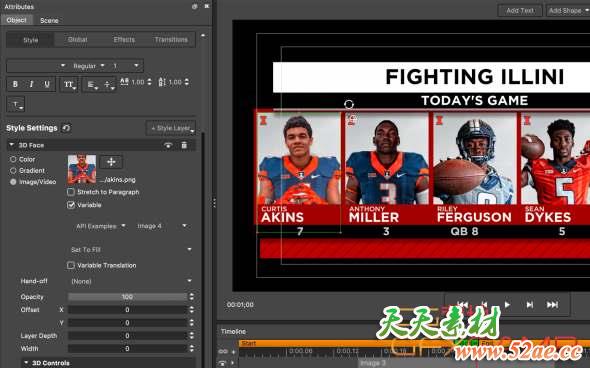The height and width of the screenshot is (368, 590).
Task: Collapse the sub-tab scroll arrow beside Transitions
Action: click(x=203, y=35)
